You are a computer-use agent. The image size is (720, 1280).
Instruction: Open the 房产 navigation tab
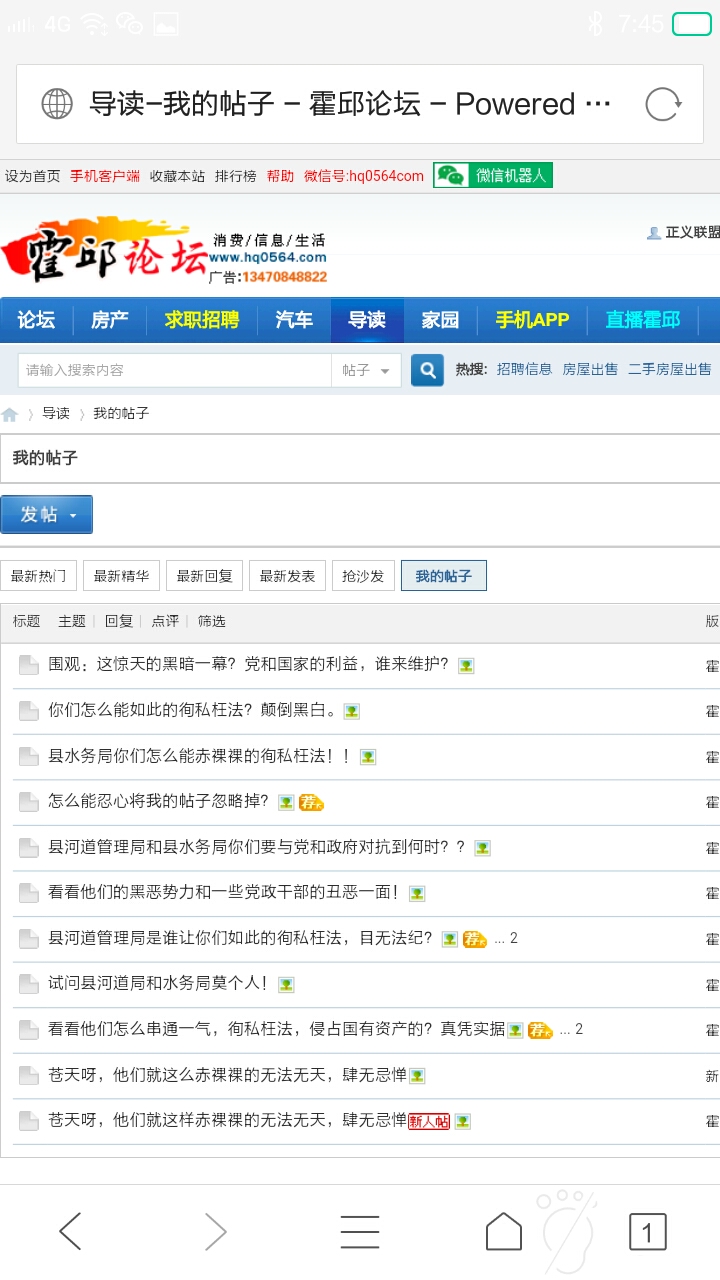[x=110, y=320]
